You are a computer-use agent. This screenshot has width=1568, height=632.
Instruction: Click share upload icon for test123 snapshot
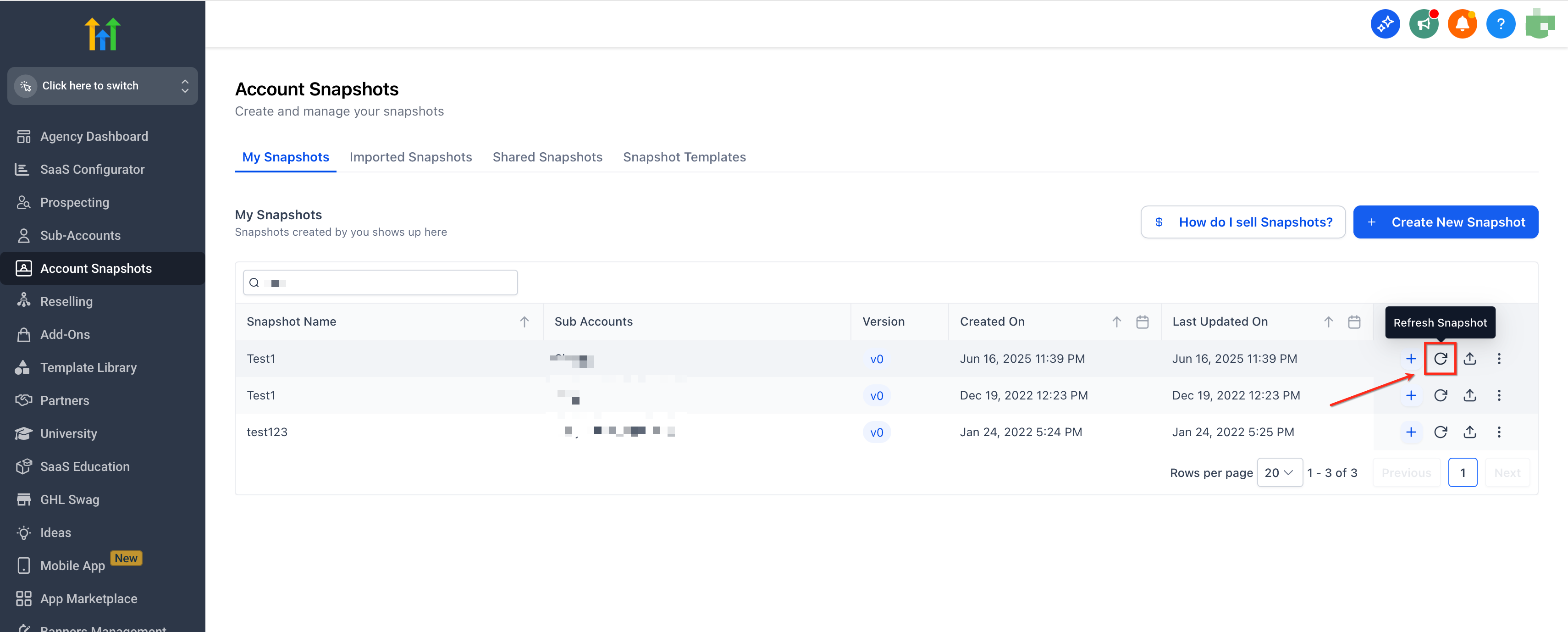point(1469,432)
